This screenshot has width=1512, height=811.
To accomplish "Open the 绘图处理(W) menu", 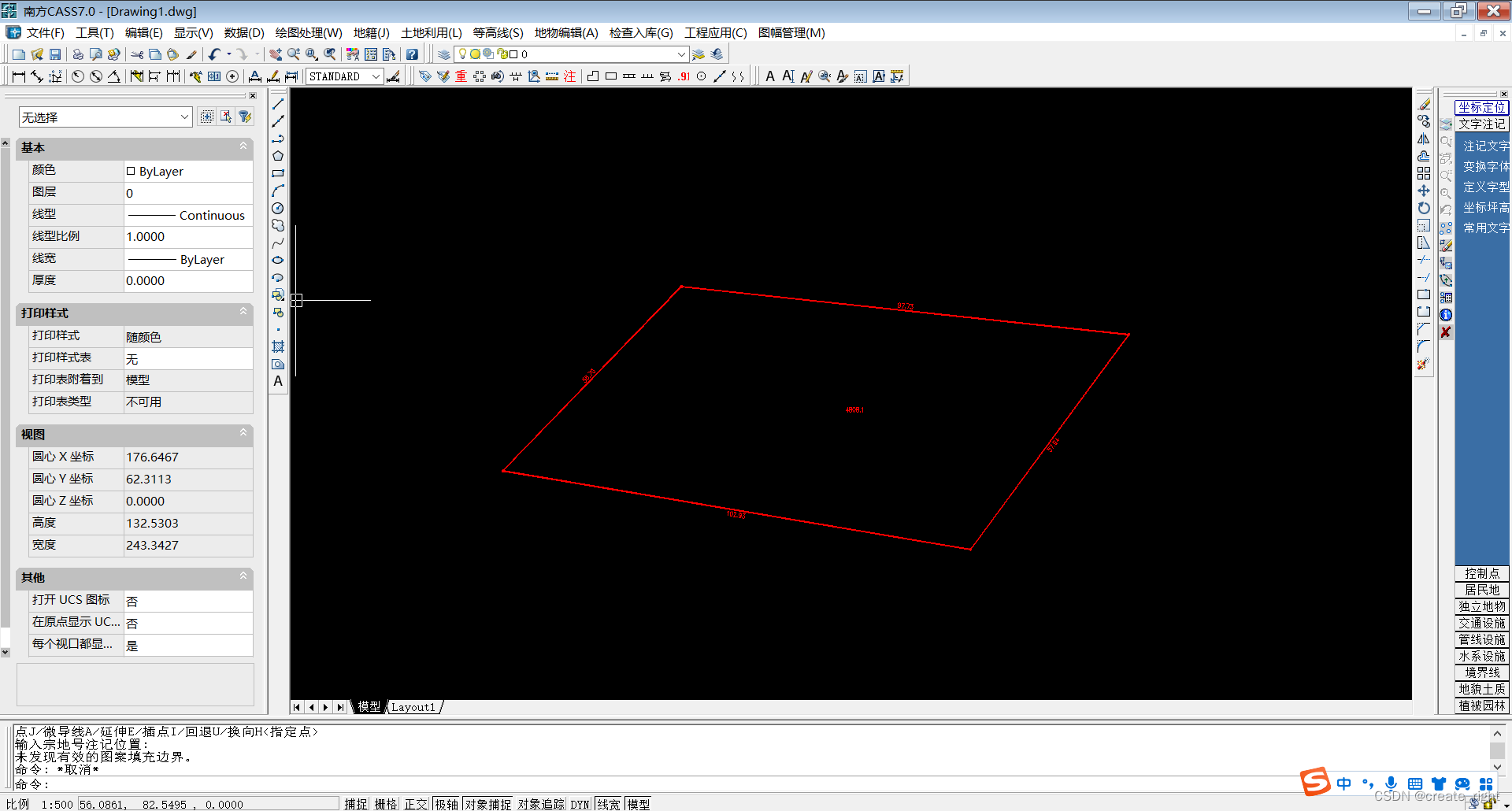I will (309, 32).
